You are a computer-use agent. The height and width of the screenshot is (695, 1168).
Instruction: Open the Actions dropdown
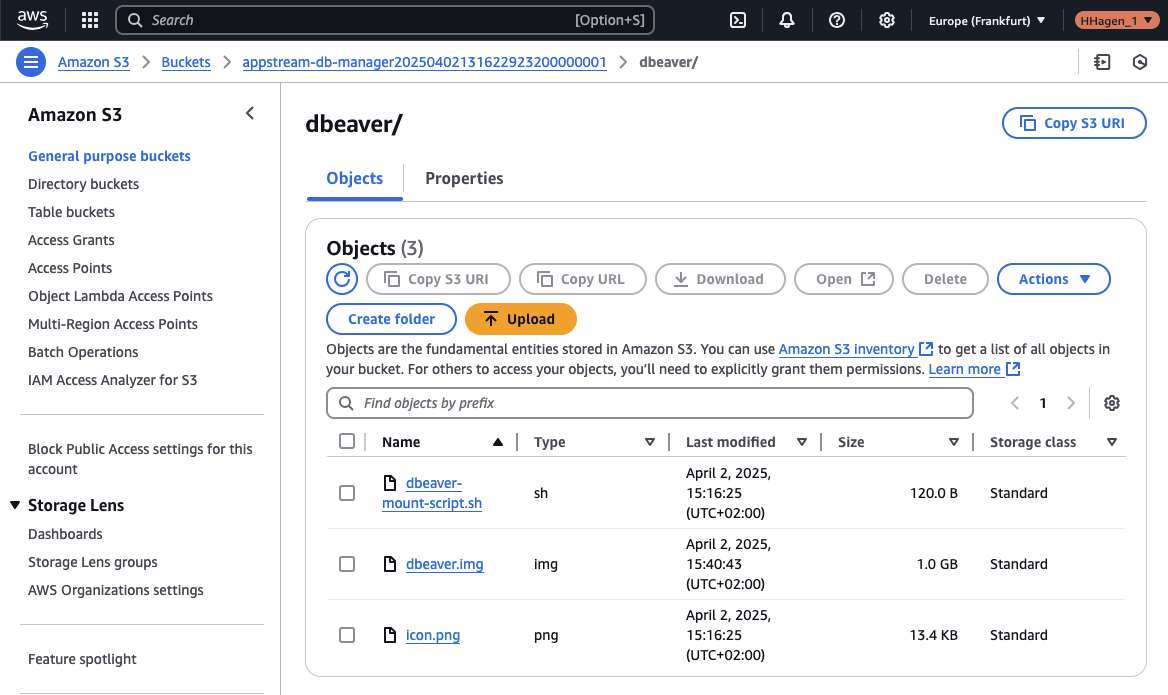pyautogui.click(x=1053, y=279)
